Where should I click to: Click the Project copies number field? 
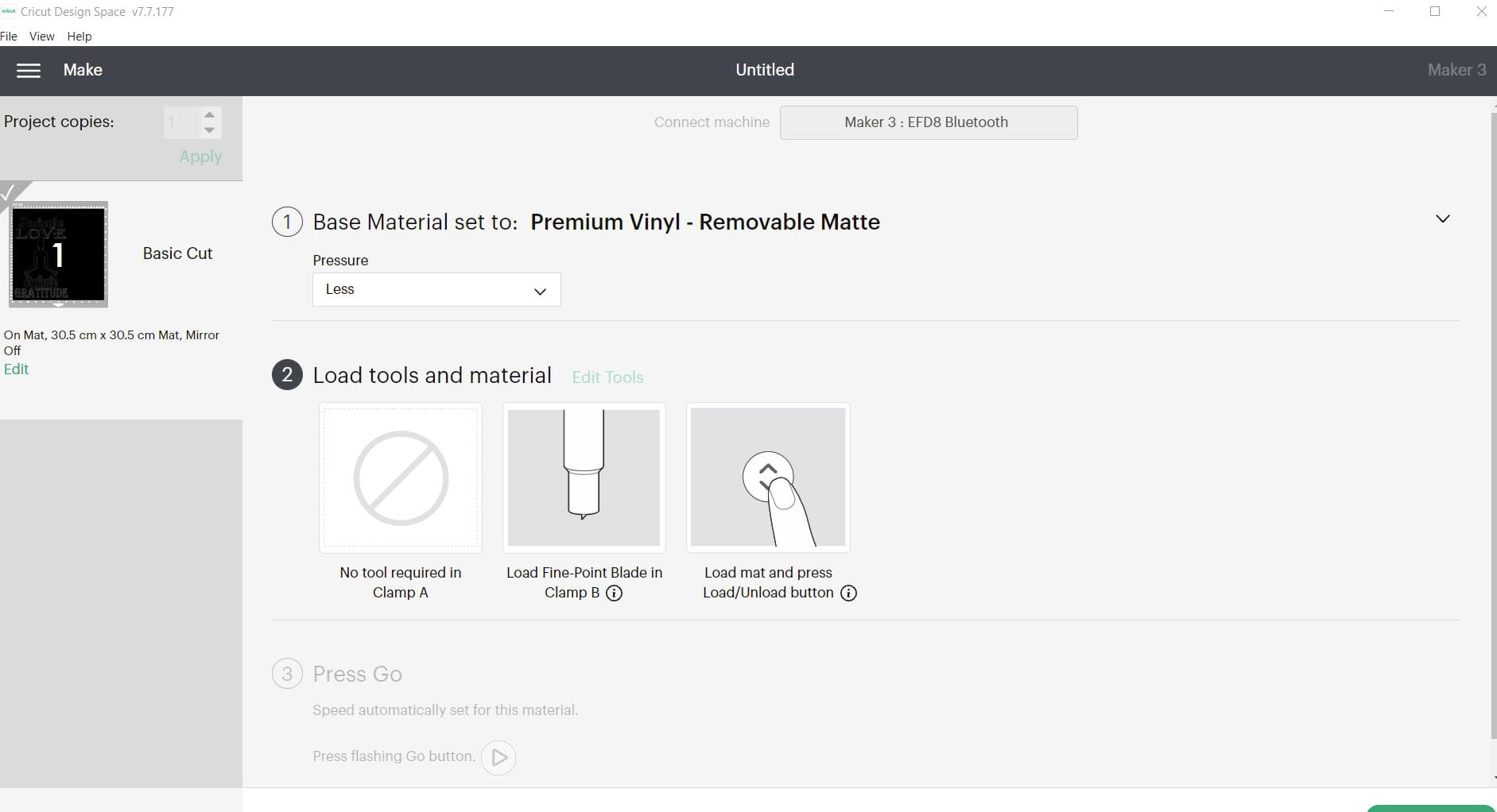point(182,122)
